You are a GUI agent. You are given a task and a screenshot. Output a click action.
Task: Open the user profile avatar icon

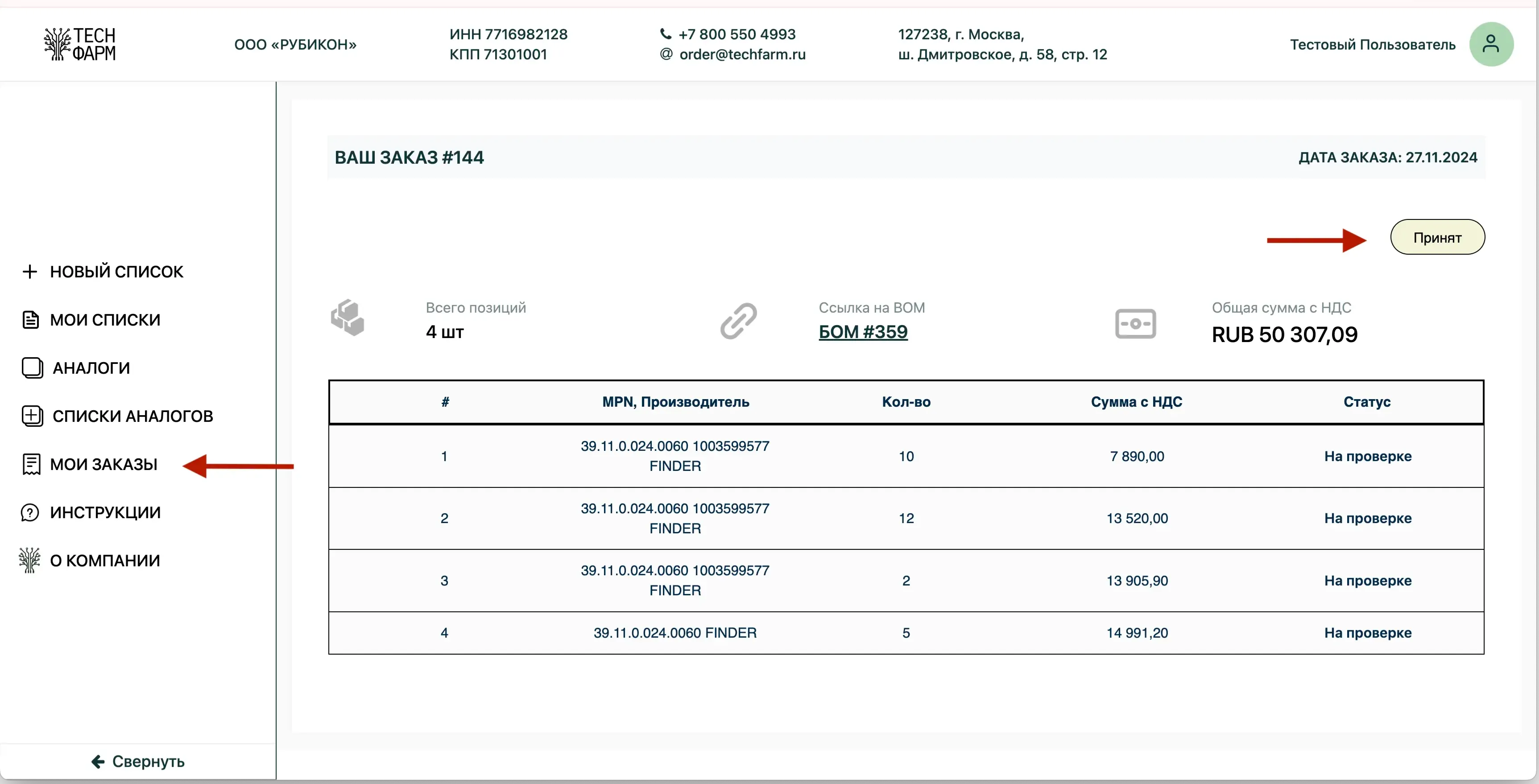click(1491, 44)
